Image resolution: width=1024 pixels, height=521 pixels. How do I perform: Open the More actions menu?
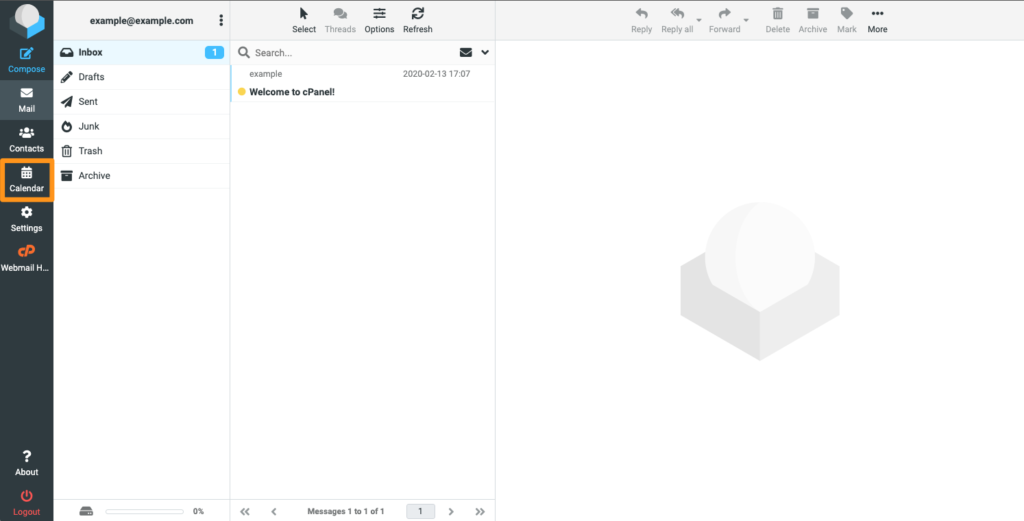point(877,19)
